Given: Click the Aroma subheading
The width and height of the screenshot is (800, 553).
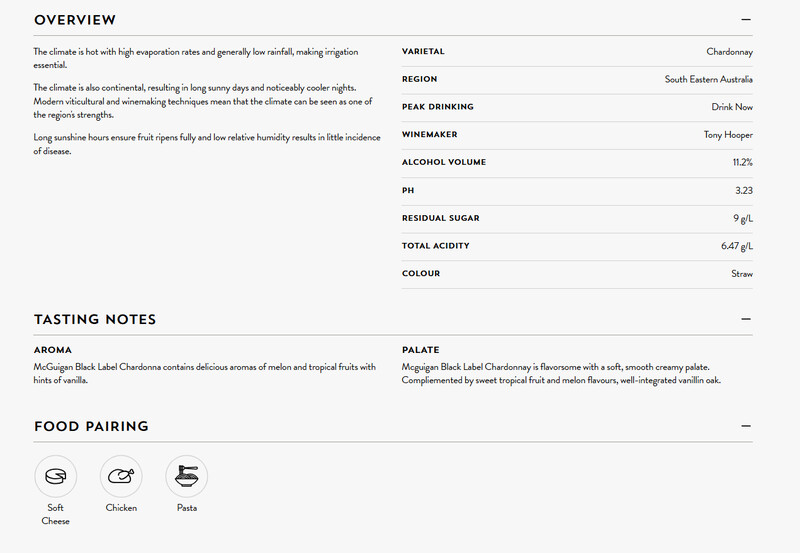Looking at the screenshot, I should coord(53,351).
